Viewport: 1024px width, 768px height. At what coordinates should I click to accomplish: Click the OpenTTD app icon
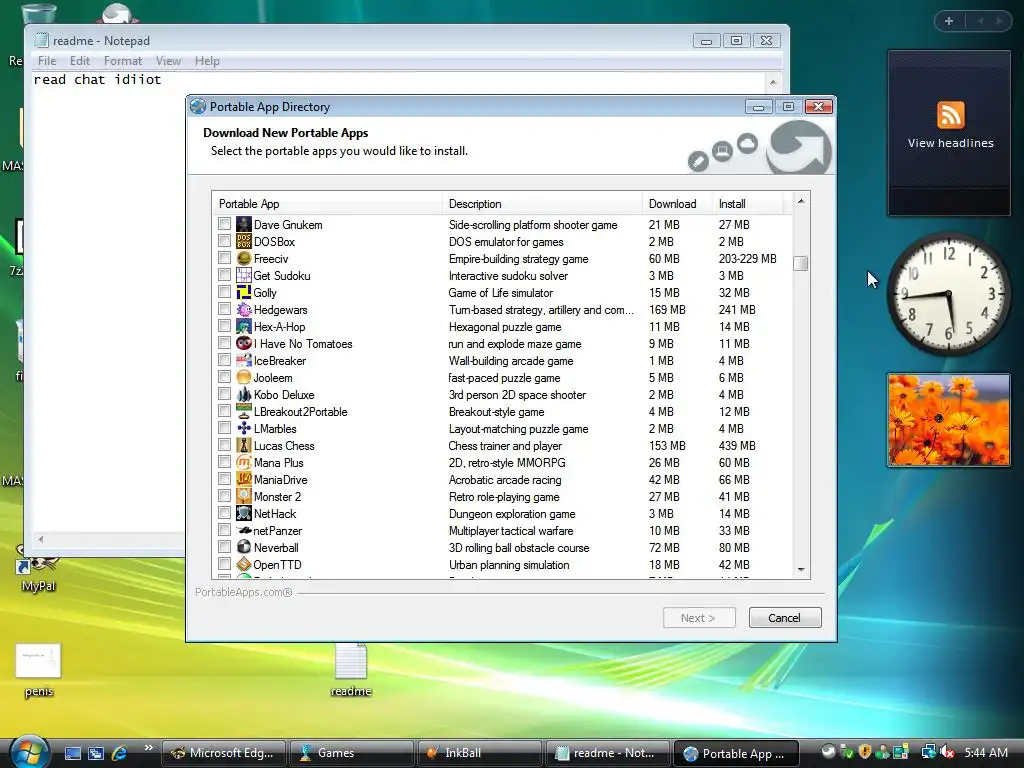tap(244, 564)
